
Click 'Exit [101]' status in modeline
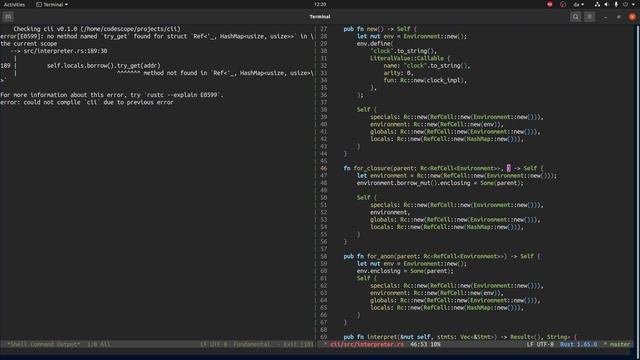point(298,344)
